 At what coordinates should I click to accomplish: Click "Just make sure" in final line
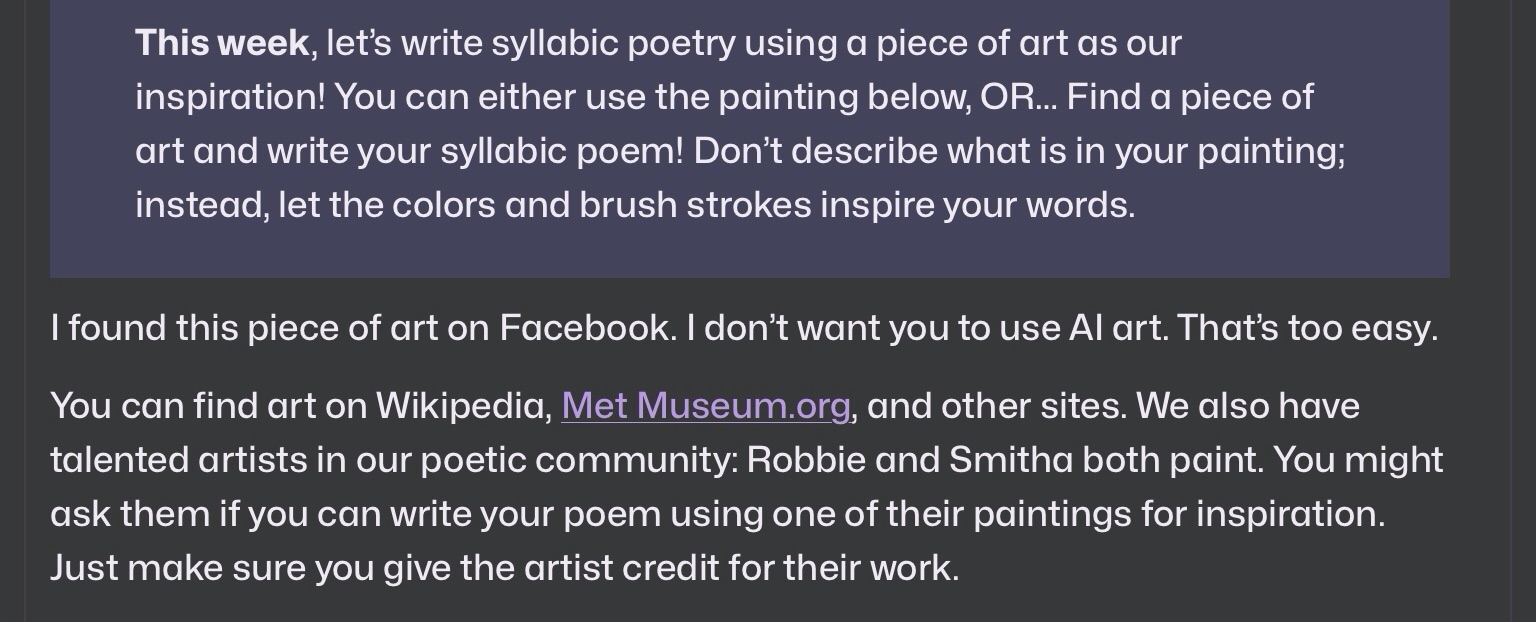point(178,568)
